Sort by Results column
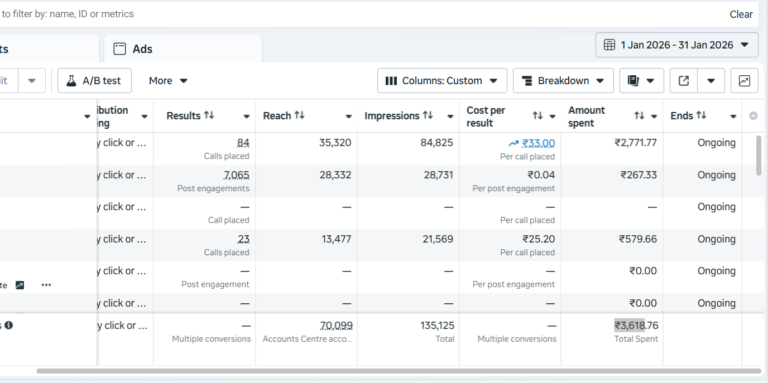 tap(209, 115)
